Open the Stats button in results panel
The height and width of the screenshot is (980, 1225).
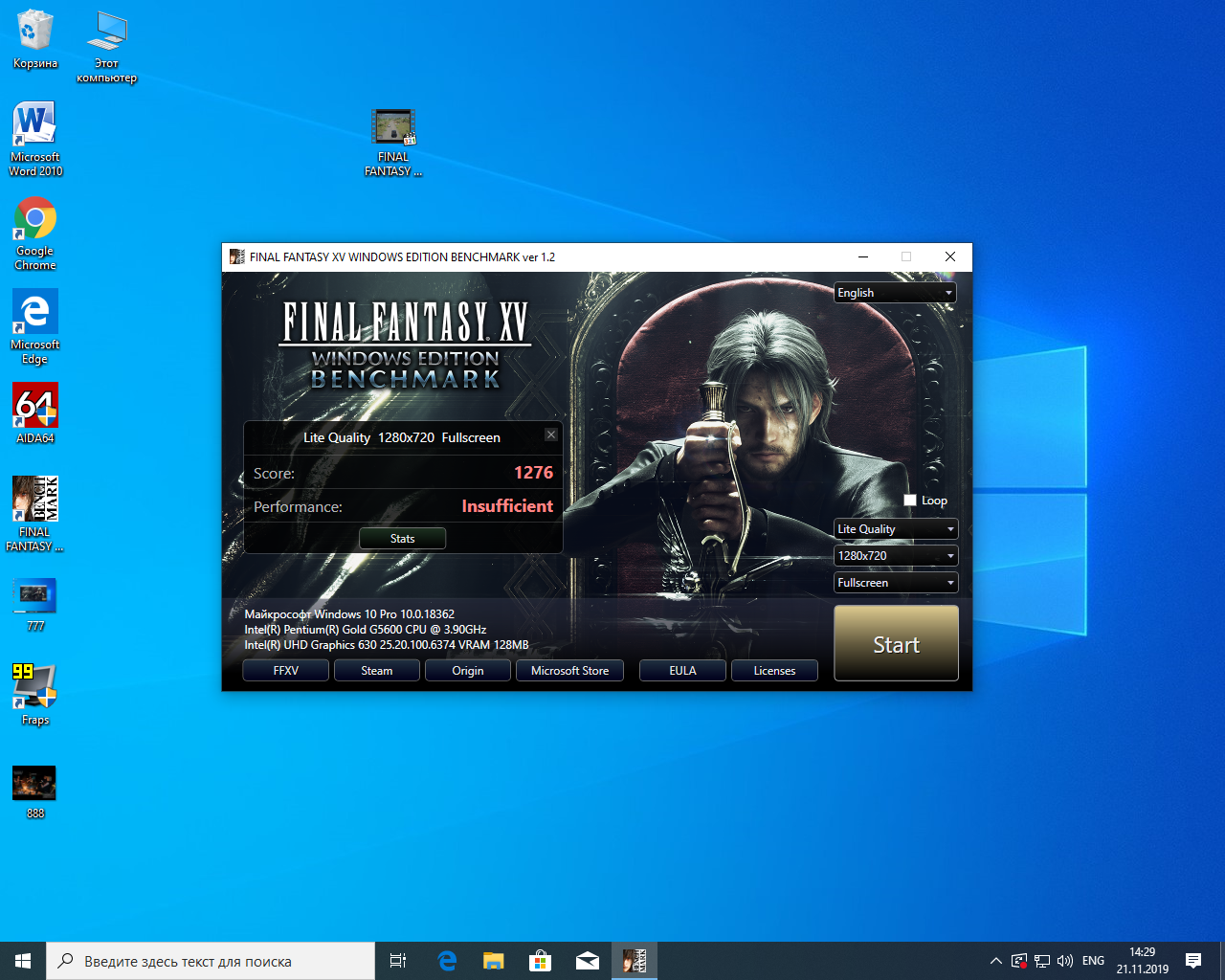(x=402, y=539)
